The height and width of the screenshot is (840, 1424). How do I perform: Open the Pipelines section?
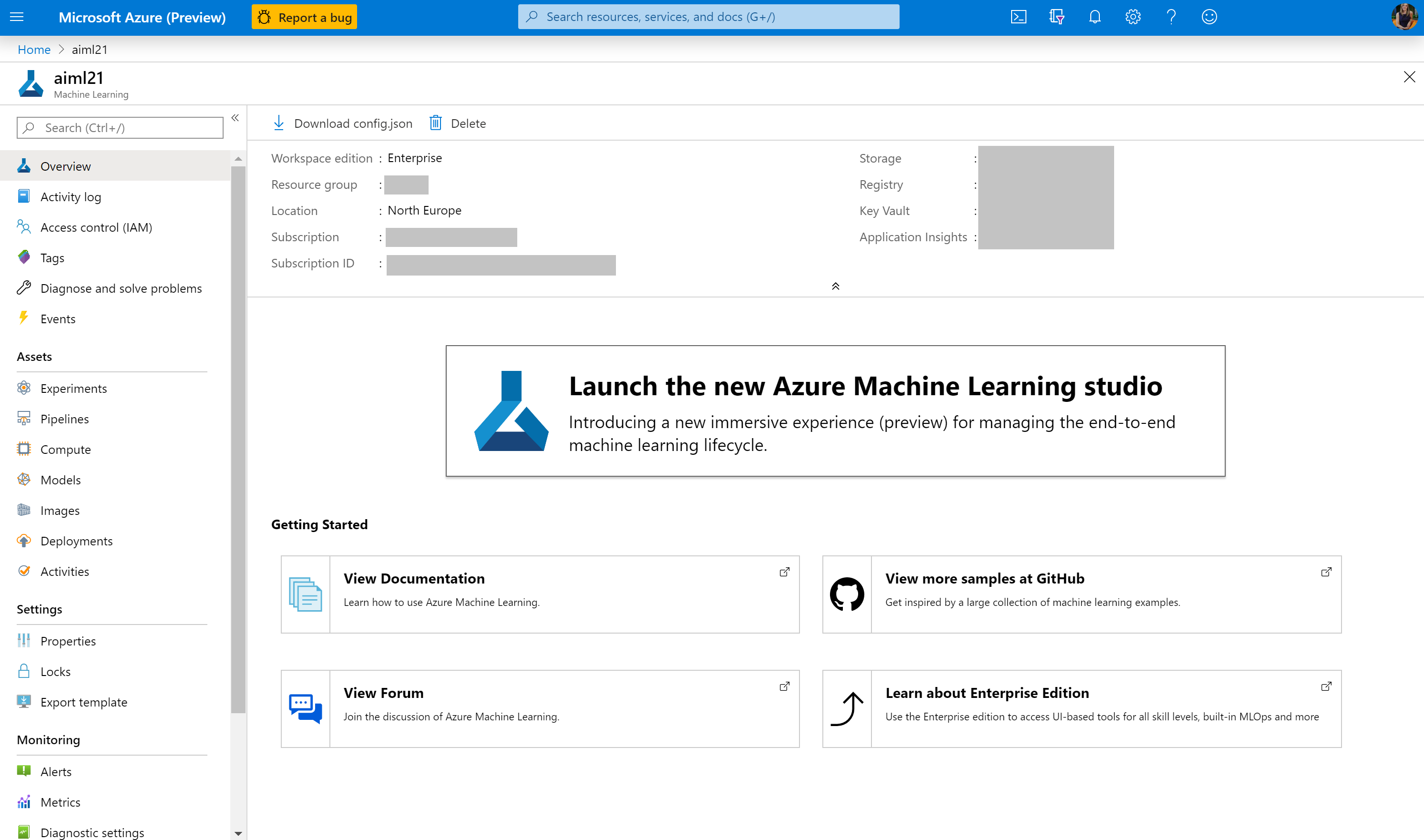[x=64, y=417]
